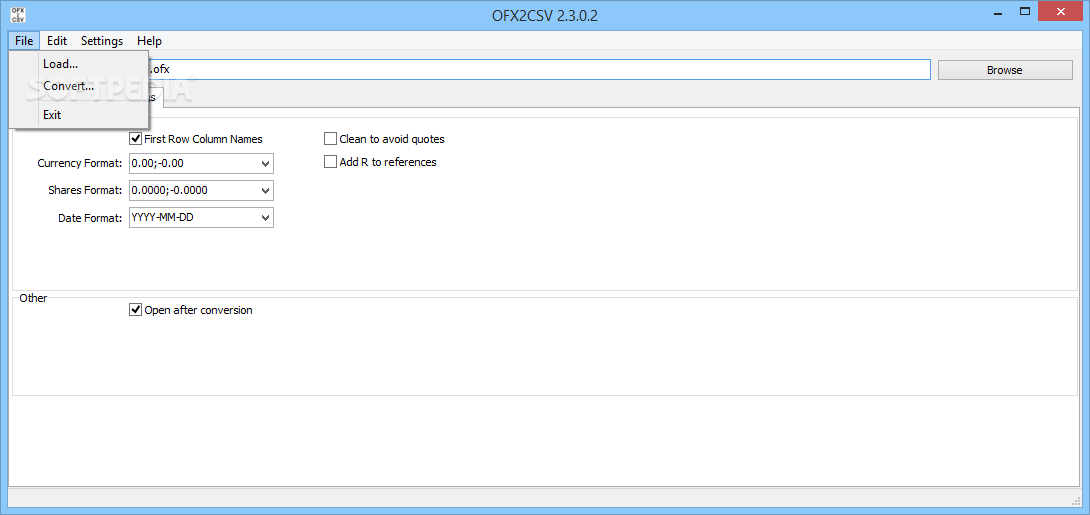Image resolution: width=1090 pixels, height=515 pixels.
Task: Close the OFX2CSV window
Action: [x=1061, y=12]
